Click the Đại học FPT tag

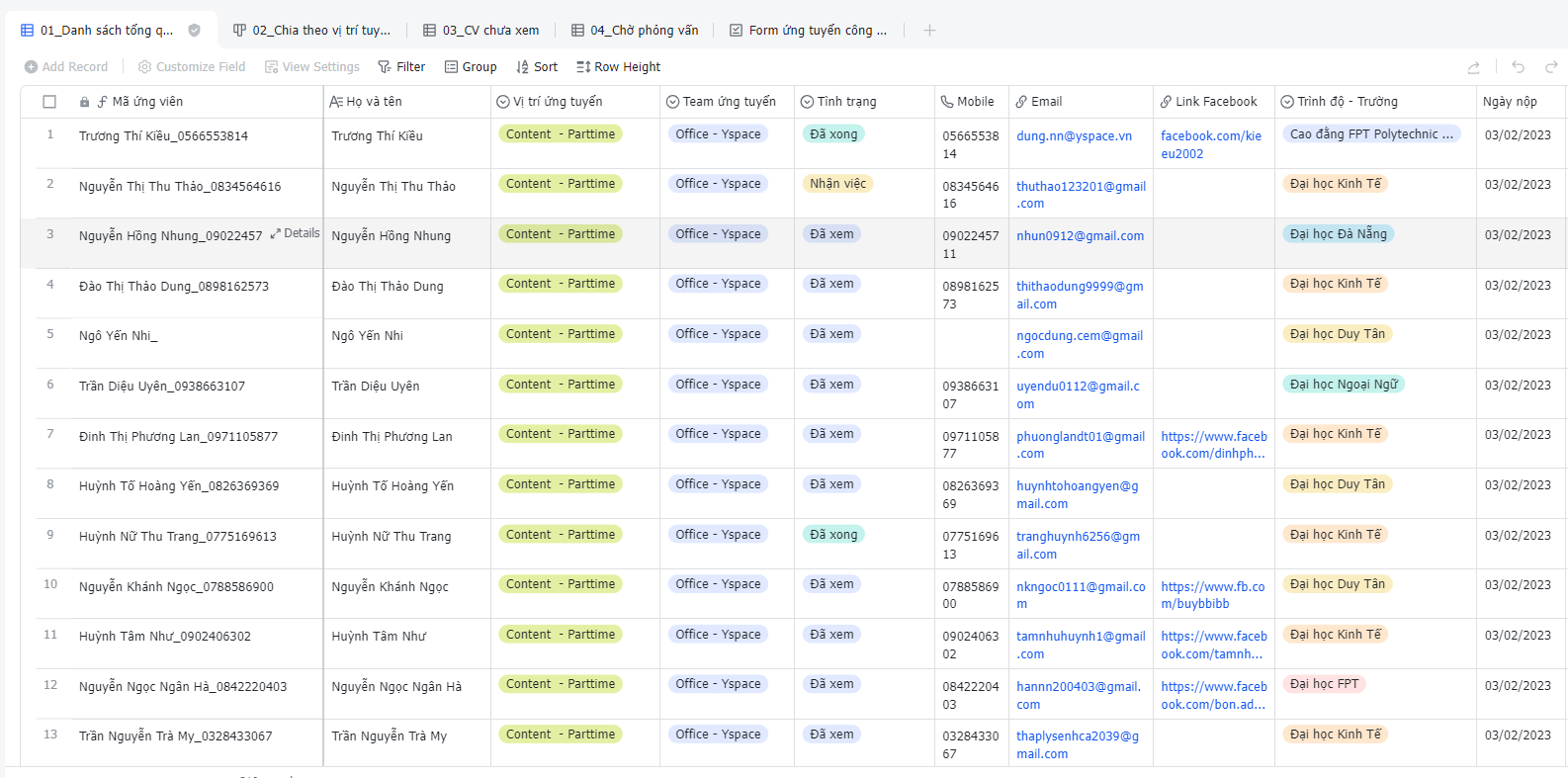(x=1324, y=684)
